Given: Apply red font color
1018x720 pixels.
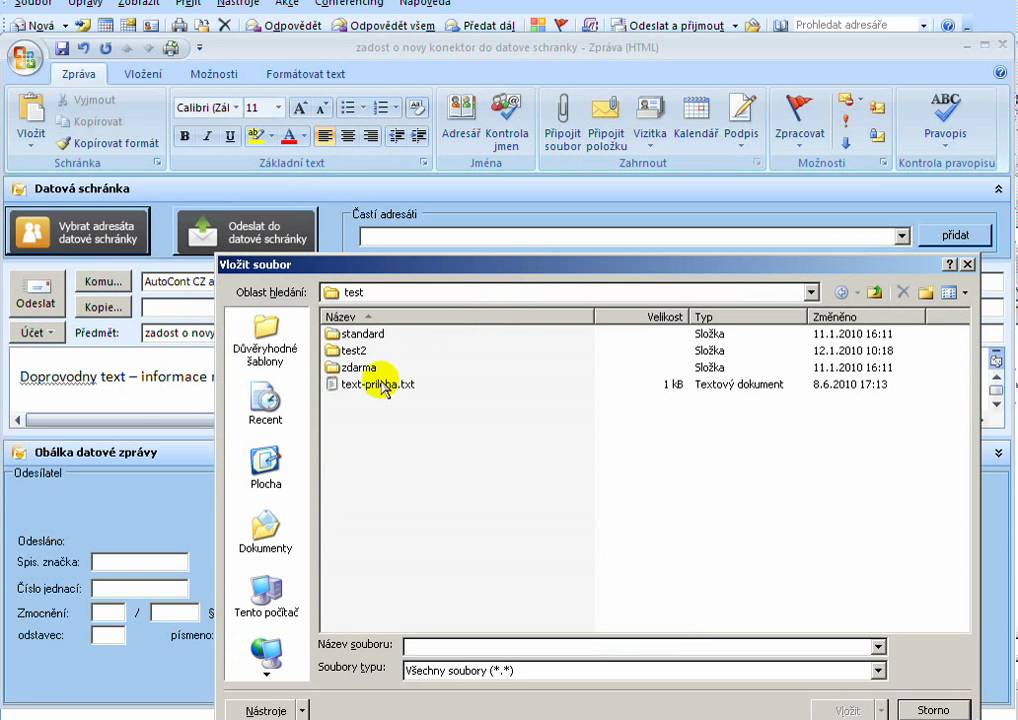Looking at the screenshot, I should click(x=290, y=136).
